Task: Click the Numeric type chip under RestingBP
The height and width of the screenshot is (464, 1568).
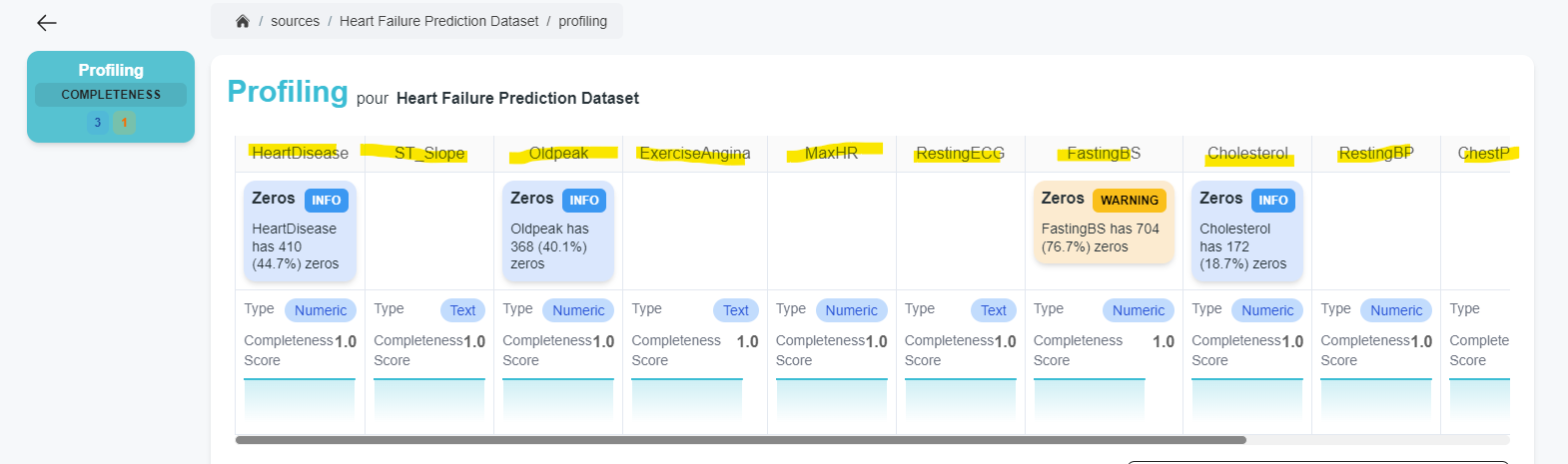Action: (x=1395, y=310)
